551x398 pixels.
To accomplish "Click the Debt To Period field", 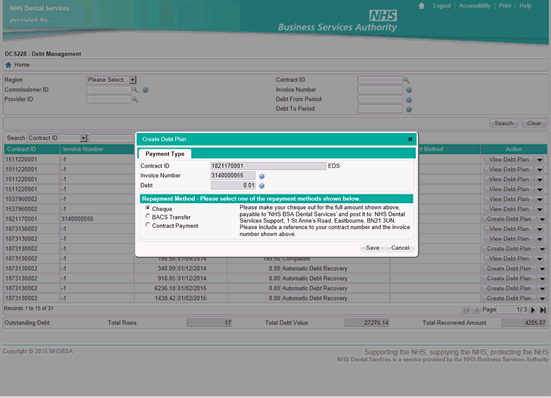I will (380, 109).
